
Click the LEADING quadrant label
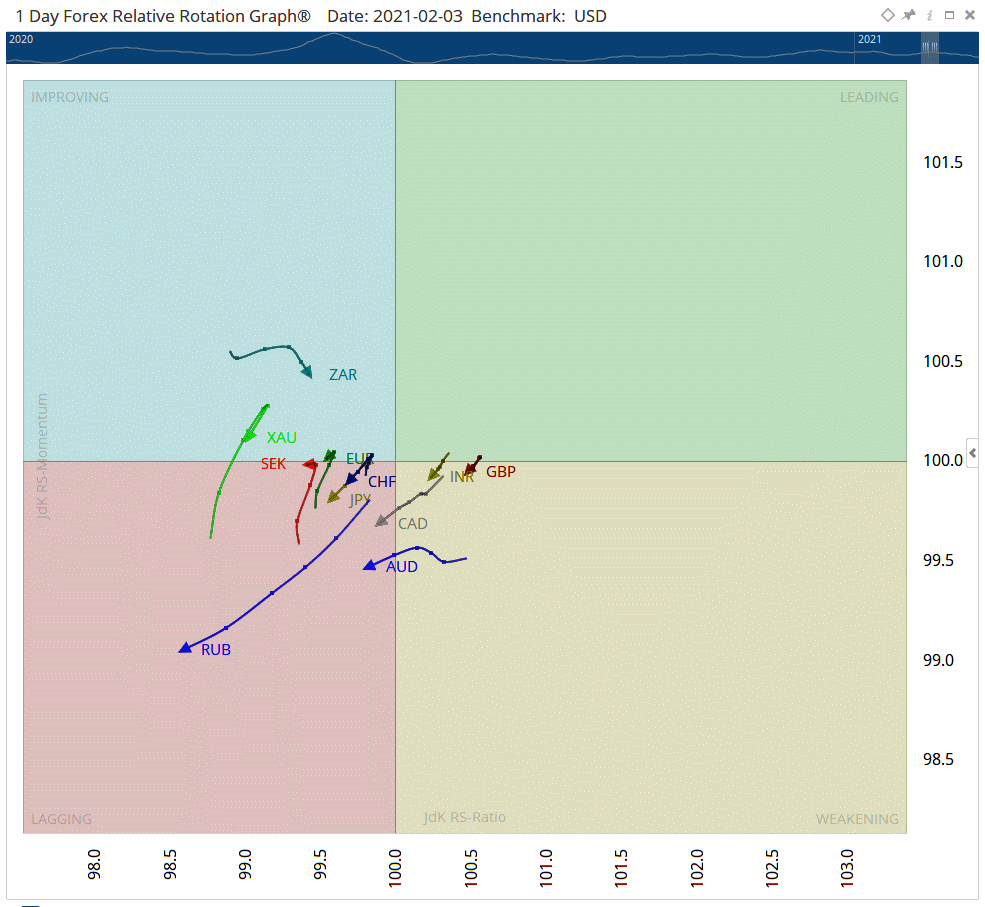[869, 97]
